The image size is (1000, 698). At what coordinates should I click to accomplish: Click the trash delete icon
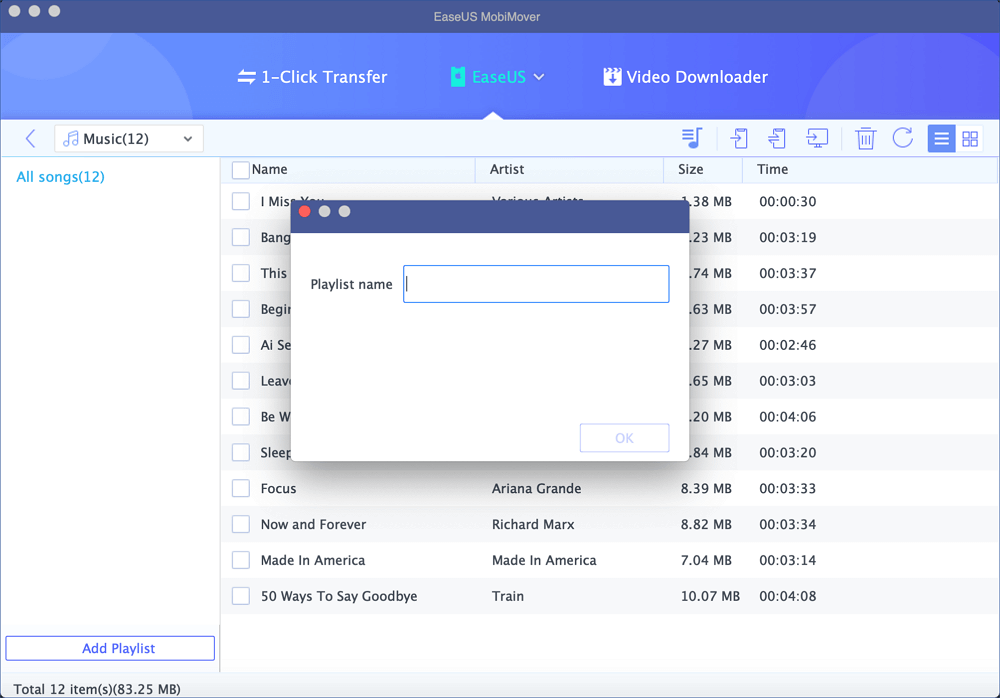tap(865, 138)
